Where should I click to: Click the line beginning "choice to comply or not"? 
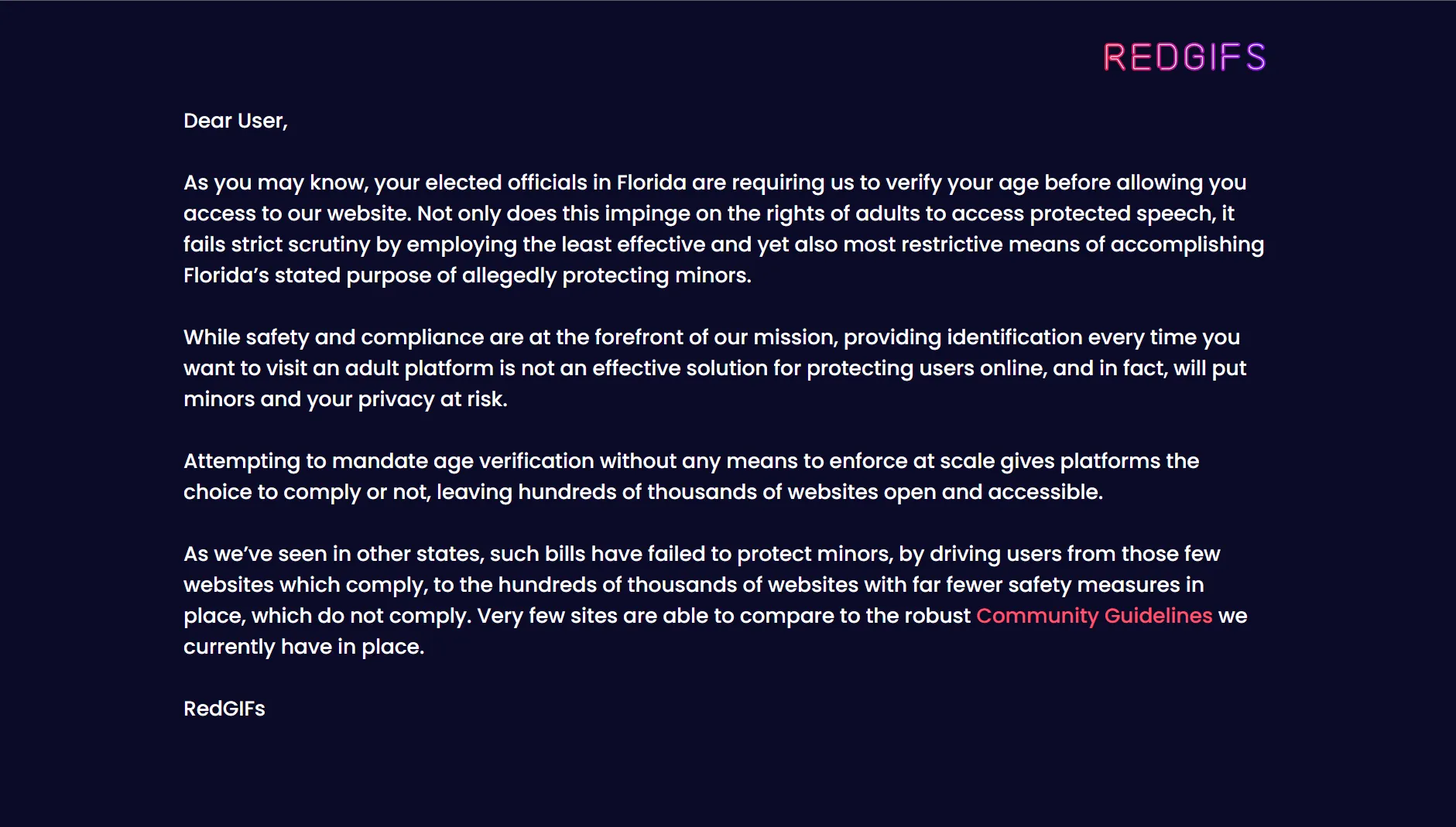click(642, 492)
